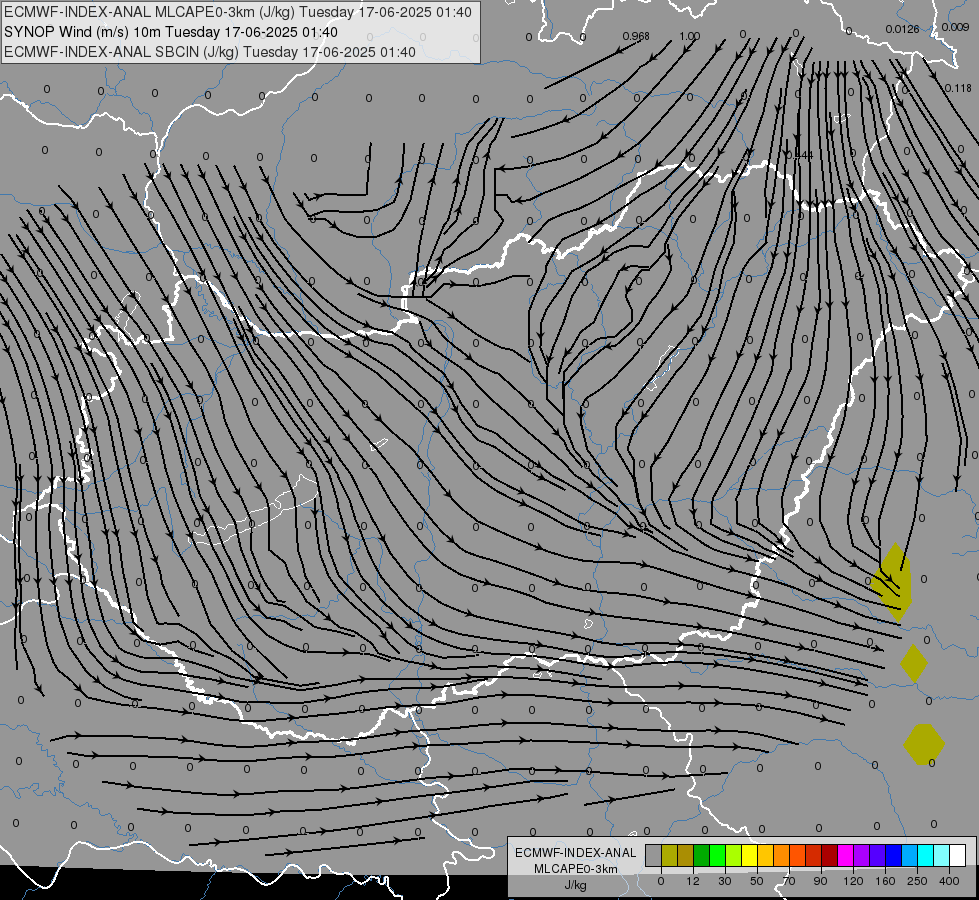Viewport: 979px width, 900px height.
Task: Click the 0.118 grid value
Action: pos(958,88)
